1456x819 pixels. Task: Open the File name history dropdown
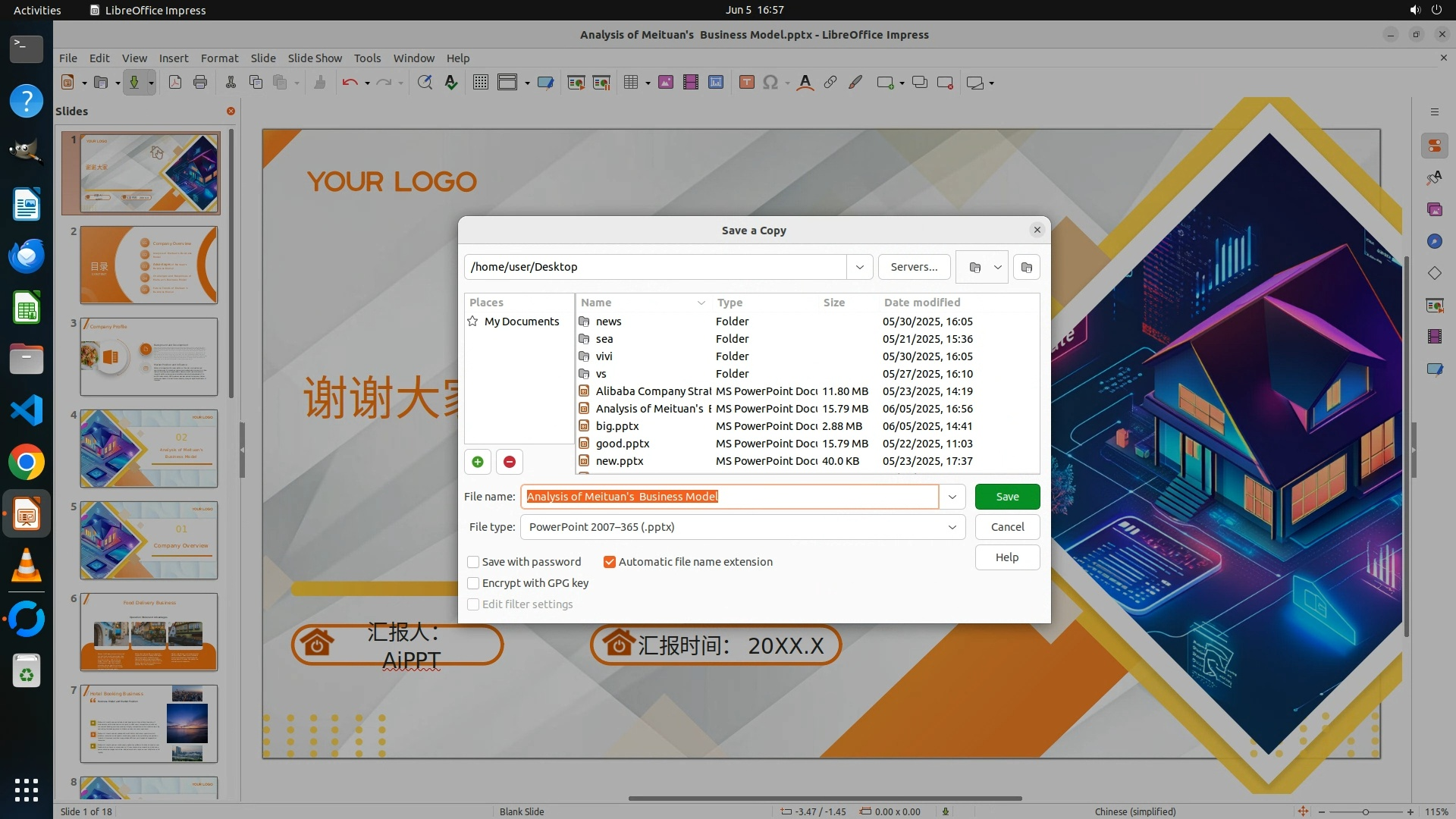[952, 497]
